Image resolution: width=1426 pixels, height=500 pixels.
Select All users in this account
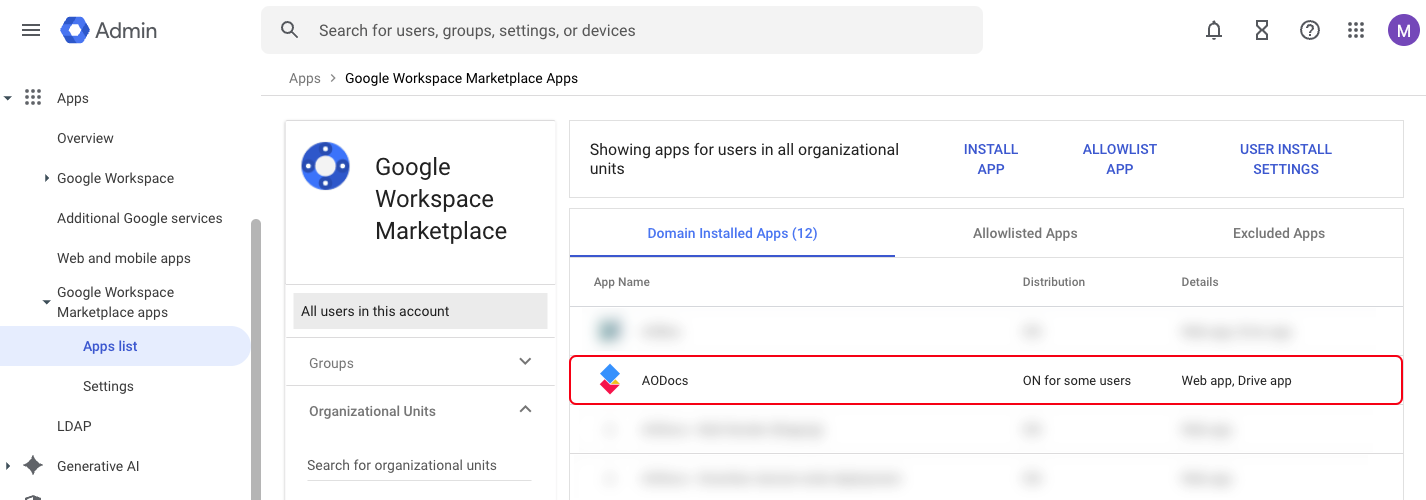pyautogui.click(x=420, y=311)
